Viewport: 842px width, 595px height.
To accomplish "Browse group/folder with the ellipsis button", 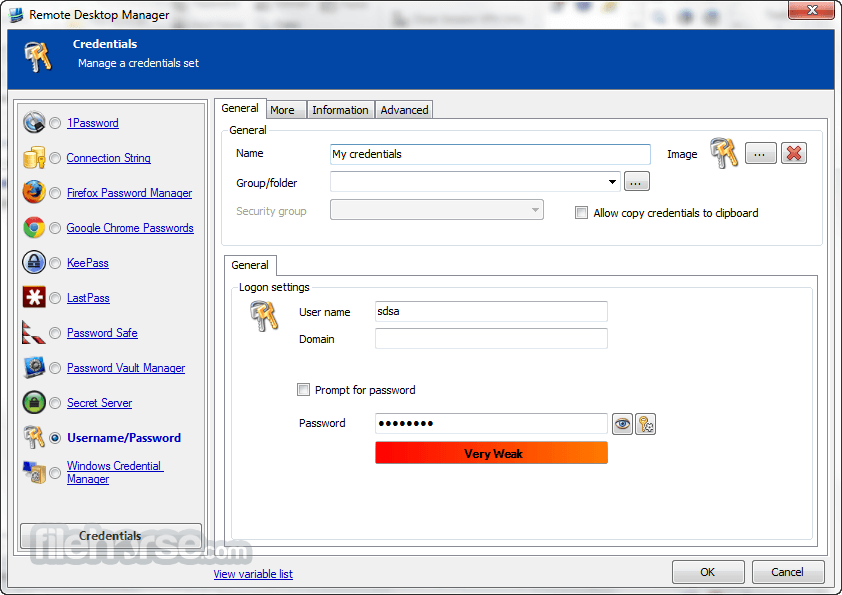I will click(x=636, y=182).
